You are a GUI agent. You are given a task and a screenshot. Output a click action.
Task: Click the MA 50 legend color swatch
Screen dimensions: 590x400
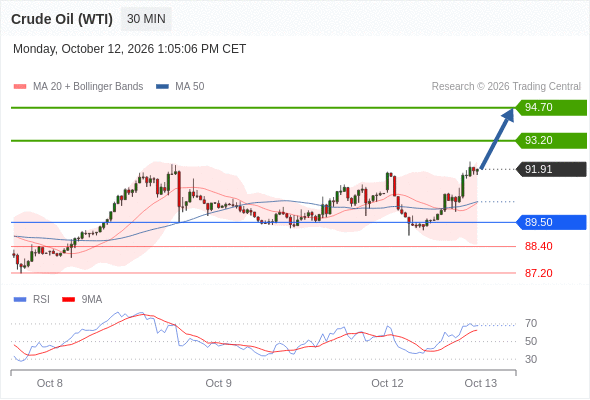pos(162,87)
